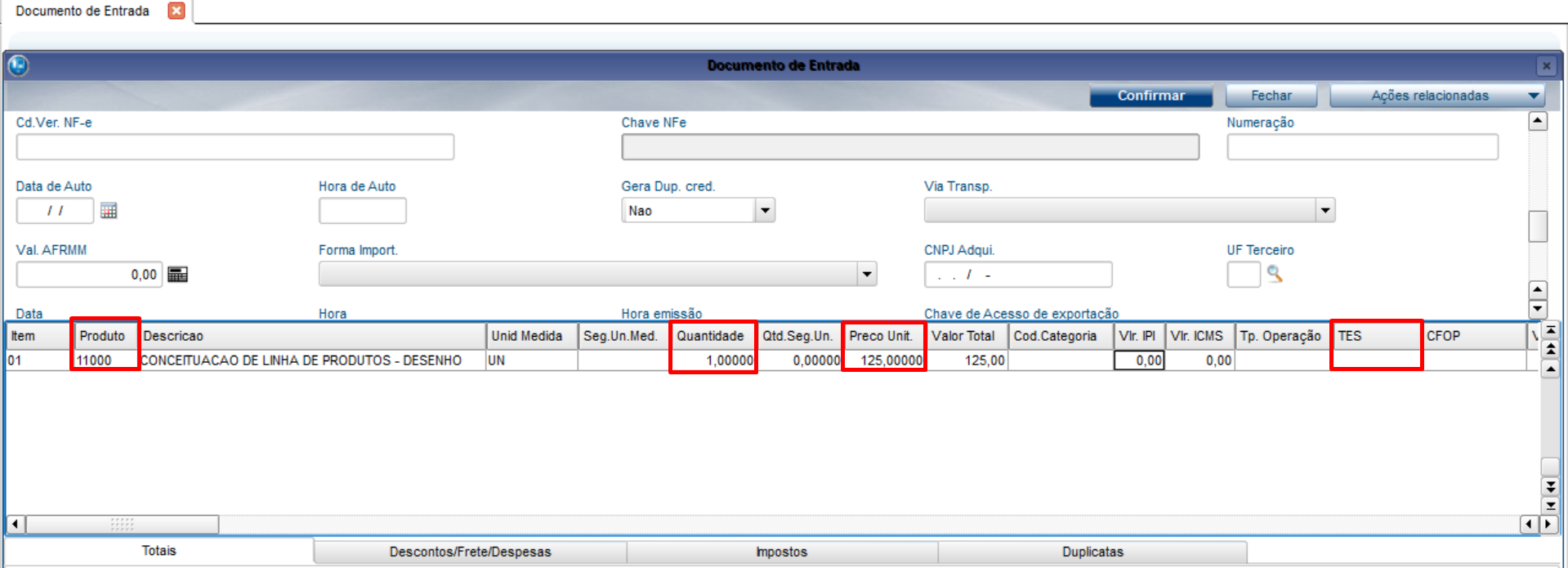Focus the Hora de Auto field

[x=362, y=211]
